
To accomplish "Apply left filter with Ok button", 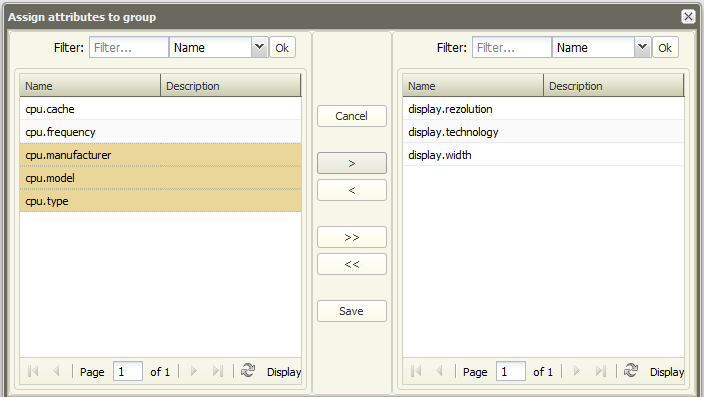I will (x=282, y=48).
